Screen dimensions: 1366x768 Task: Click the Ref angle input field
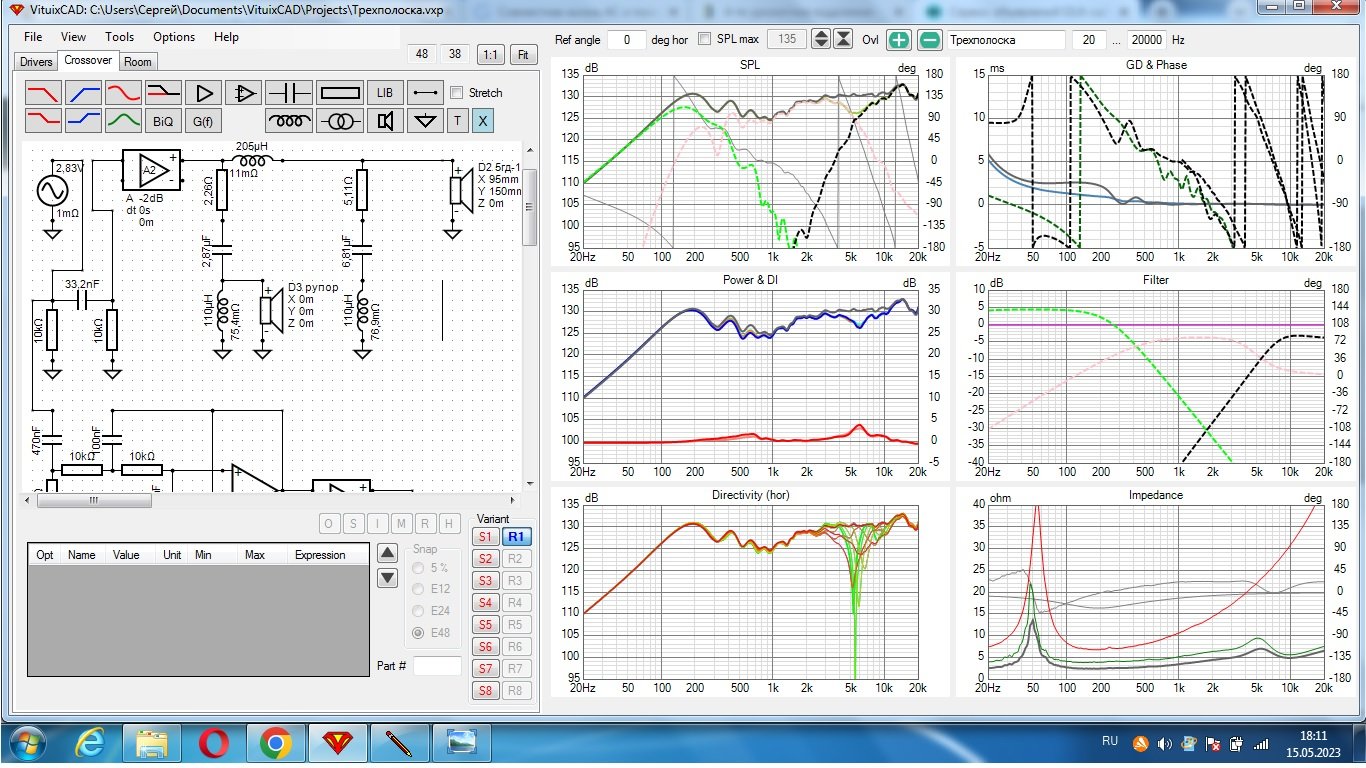point(627,39)
